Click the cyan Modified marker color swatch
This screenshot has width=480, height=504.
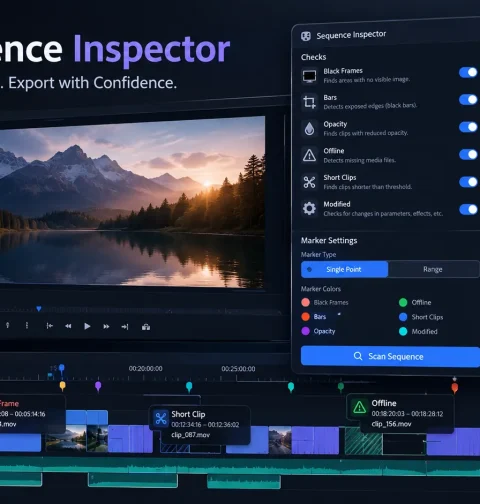(403, 331)
